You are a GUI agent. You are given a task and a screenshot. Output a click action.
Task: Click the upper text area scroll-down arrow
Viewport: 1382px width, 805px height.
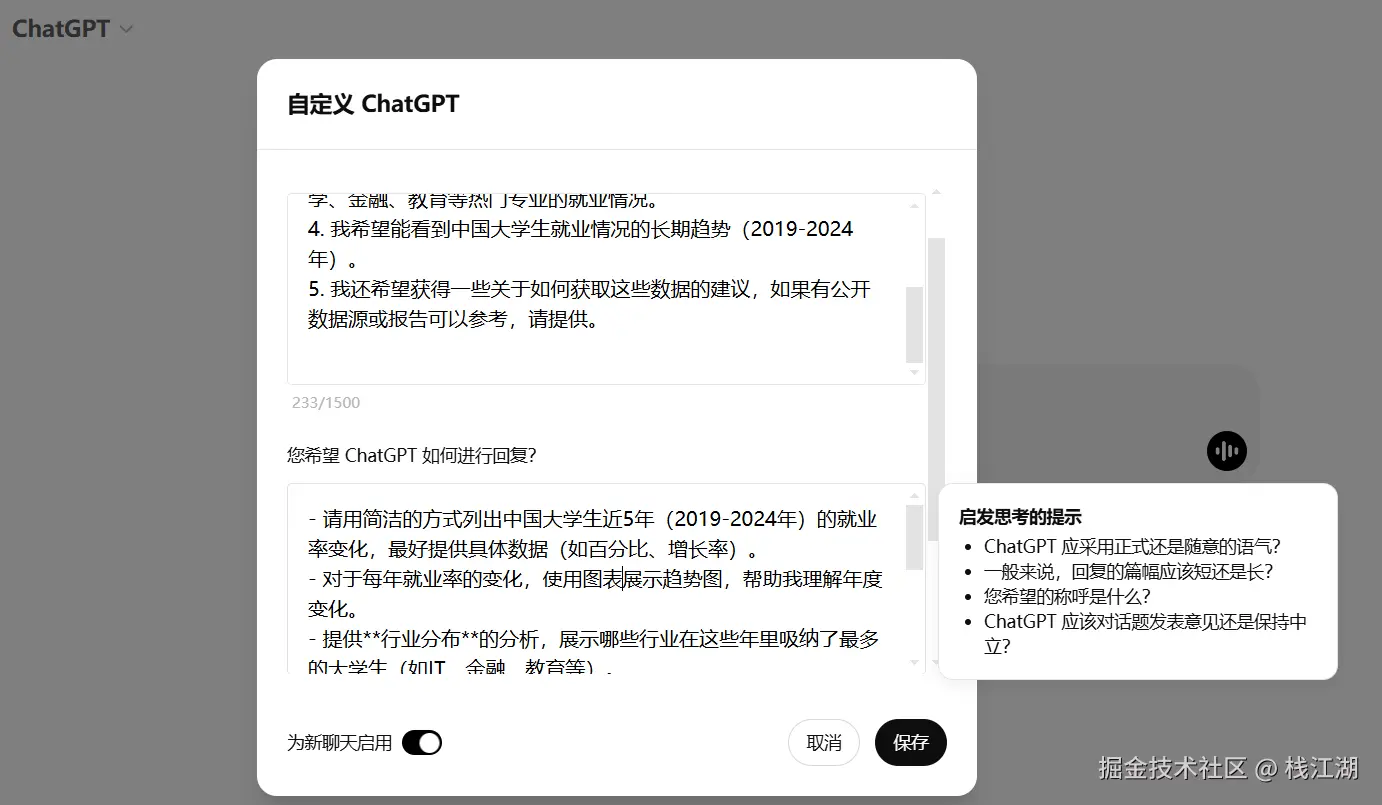click(914, 372)
